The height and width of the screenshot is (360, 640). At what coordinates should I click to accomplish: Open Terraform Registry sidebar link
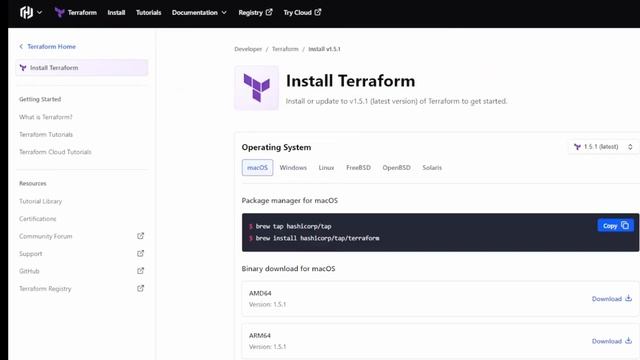click(x=45, y=289)
